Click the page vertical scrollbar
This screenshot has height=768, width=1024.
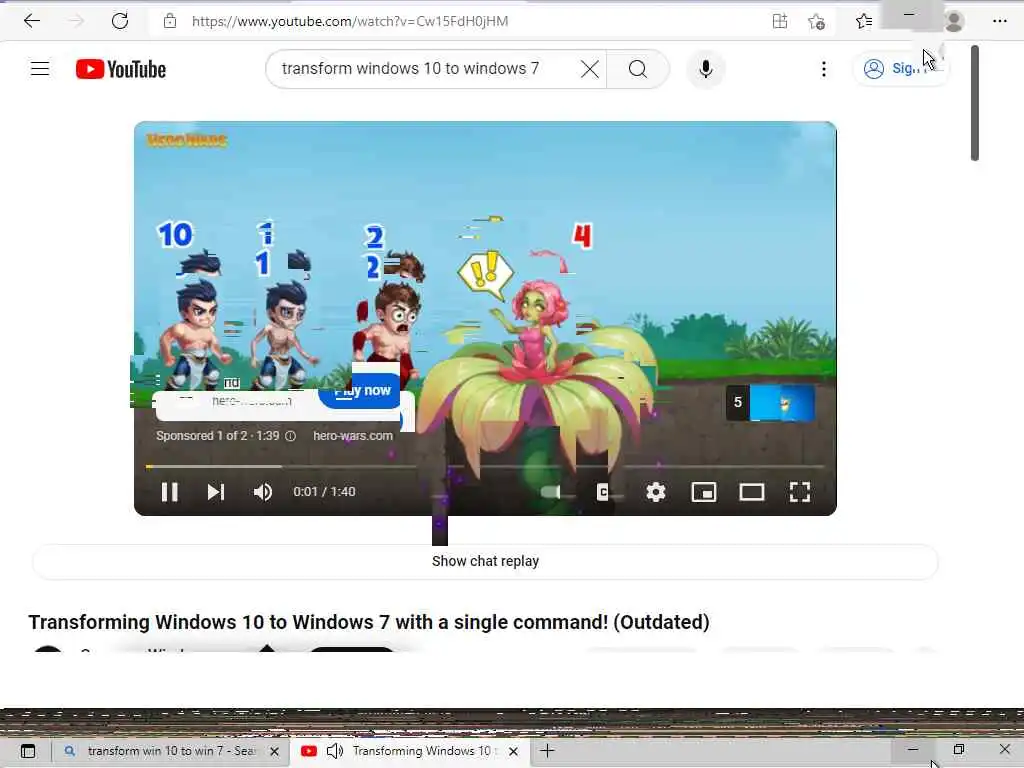coord(974,103)
